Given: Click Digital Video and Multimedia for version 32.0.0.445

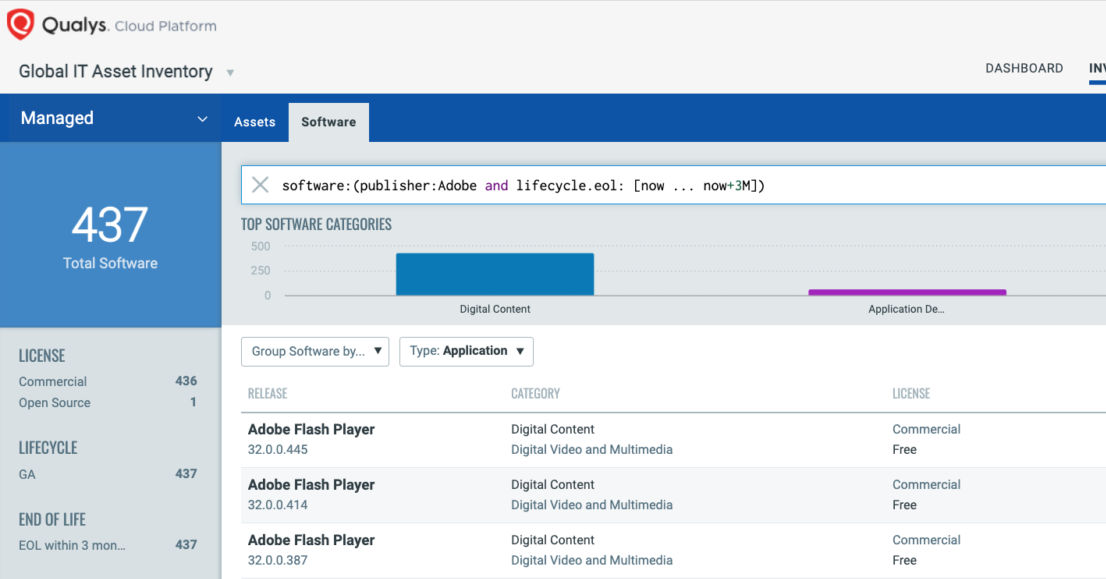Looking at the screenshot, I should 592,450.
